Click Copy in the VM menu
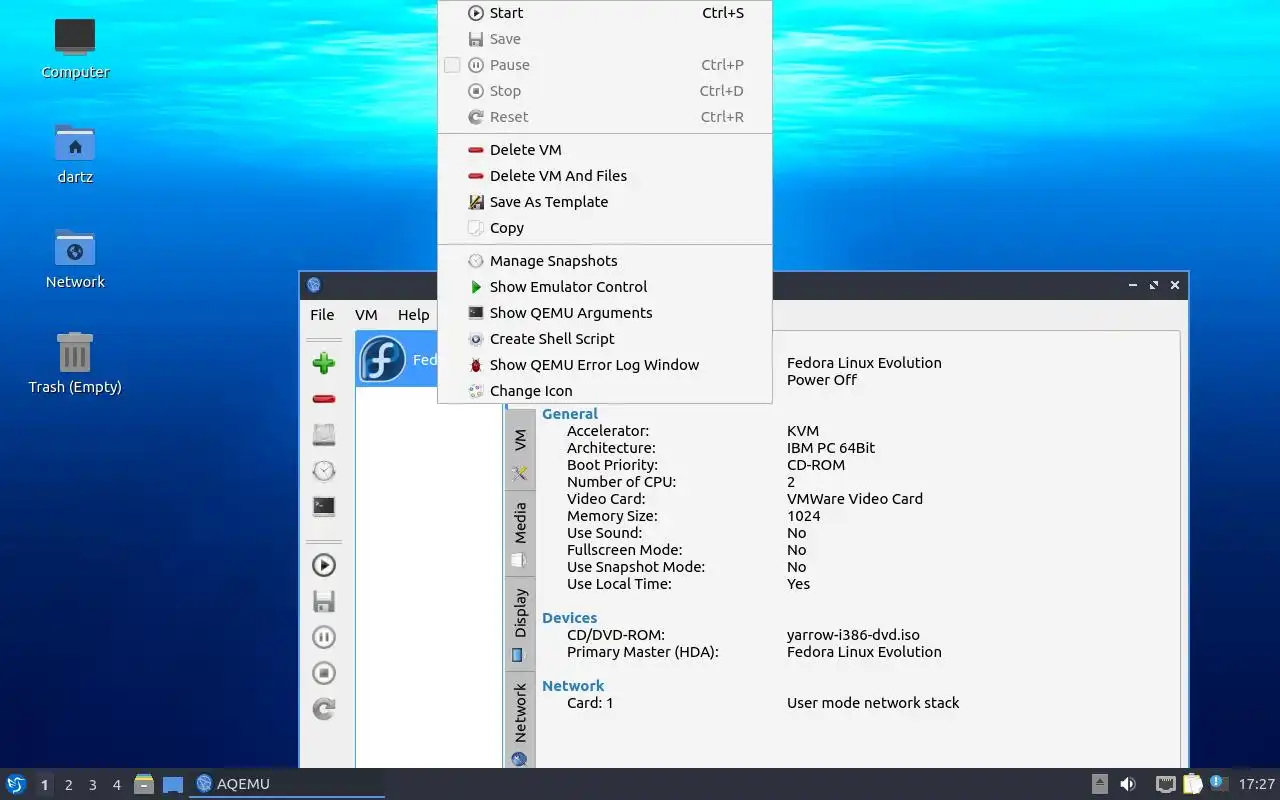The width and height of the screenshot is (1280, 800). (605, 228)
